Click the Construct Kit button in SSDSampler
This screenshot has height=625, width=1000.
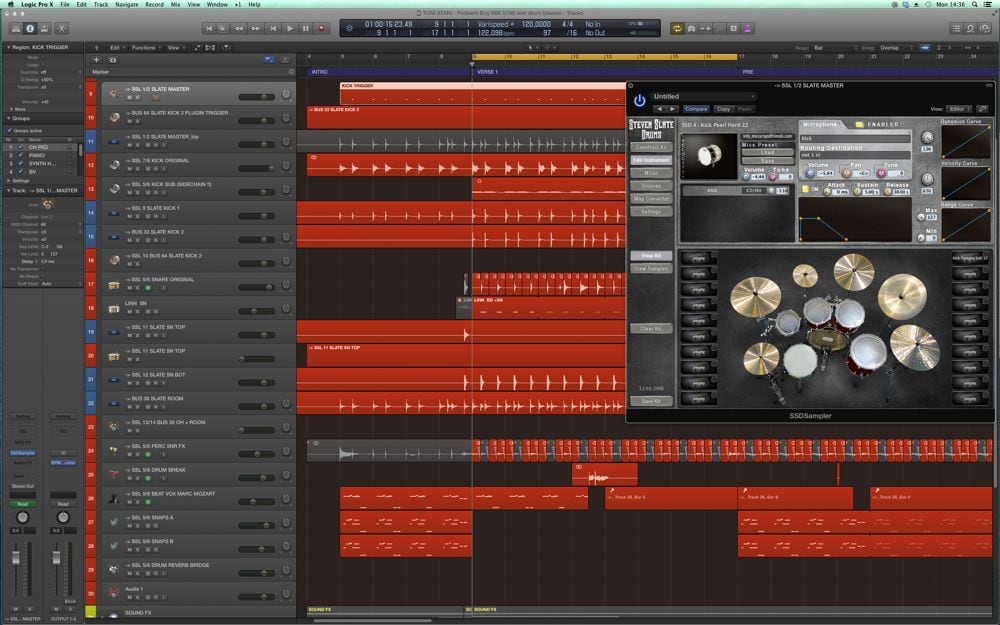[651, 147]
